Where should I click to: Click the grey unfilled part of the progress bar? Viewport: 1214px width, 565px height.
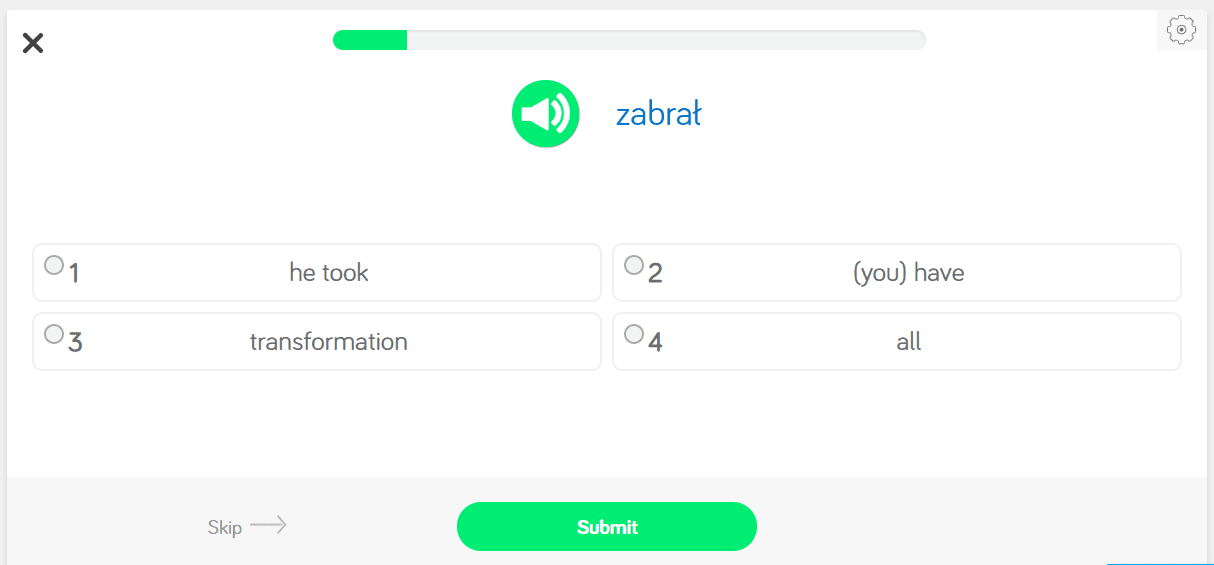[665, 40]
